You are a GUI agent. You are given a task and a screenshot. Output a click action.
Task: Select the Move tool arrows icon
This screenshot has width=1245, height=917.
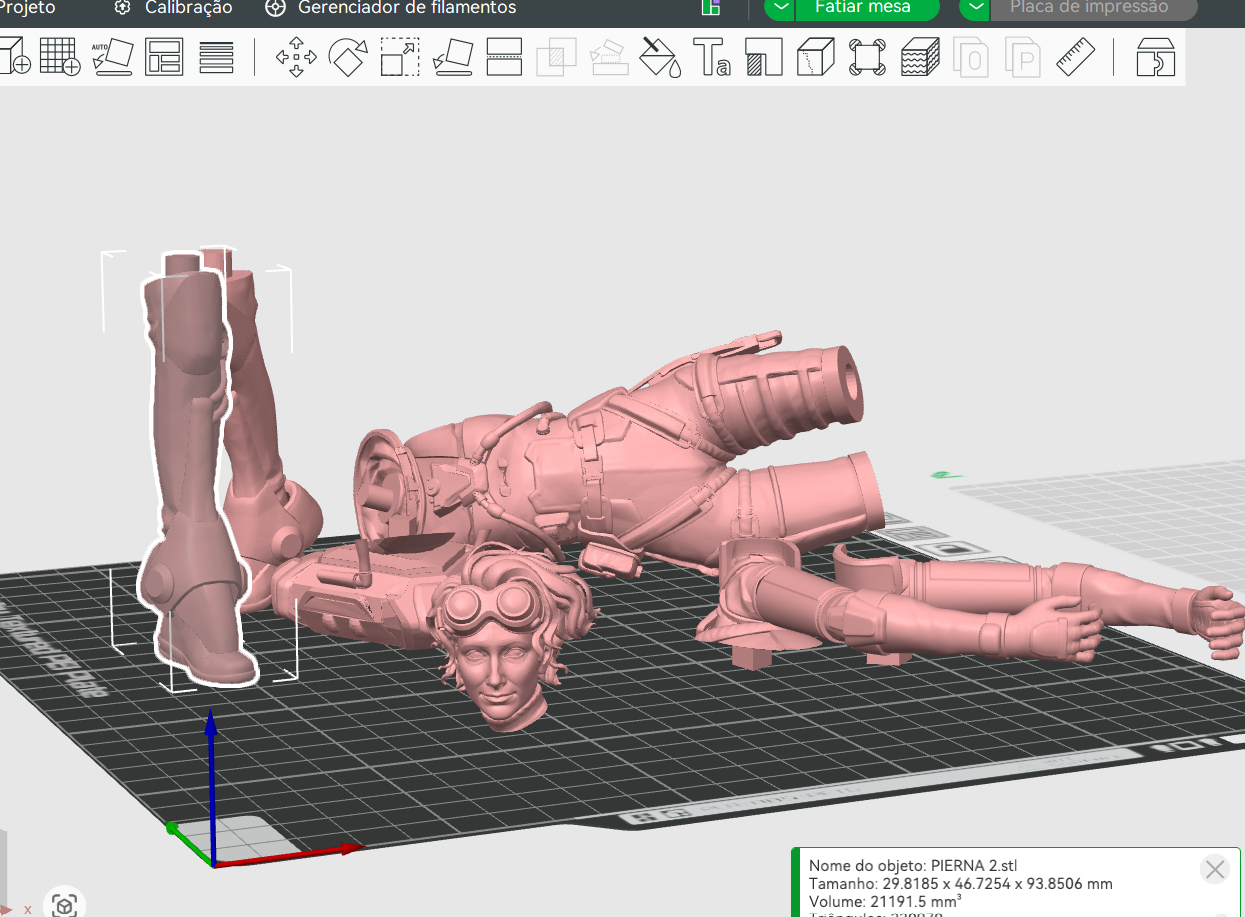coord(296,57)
